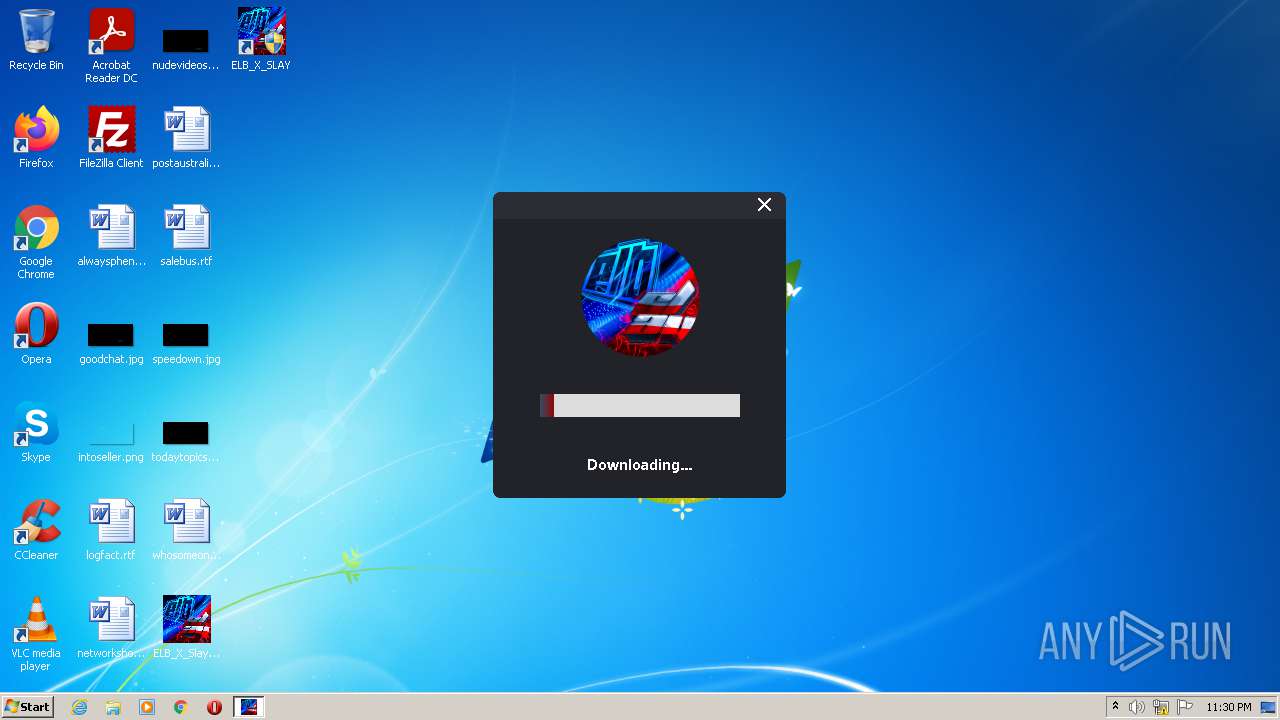Click the download progress bar
This screenshot has width=1280, height=720.
click(x=640, y=405)
